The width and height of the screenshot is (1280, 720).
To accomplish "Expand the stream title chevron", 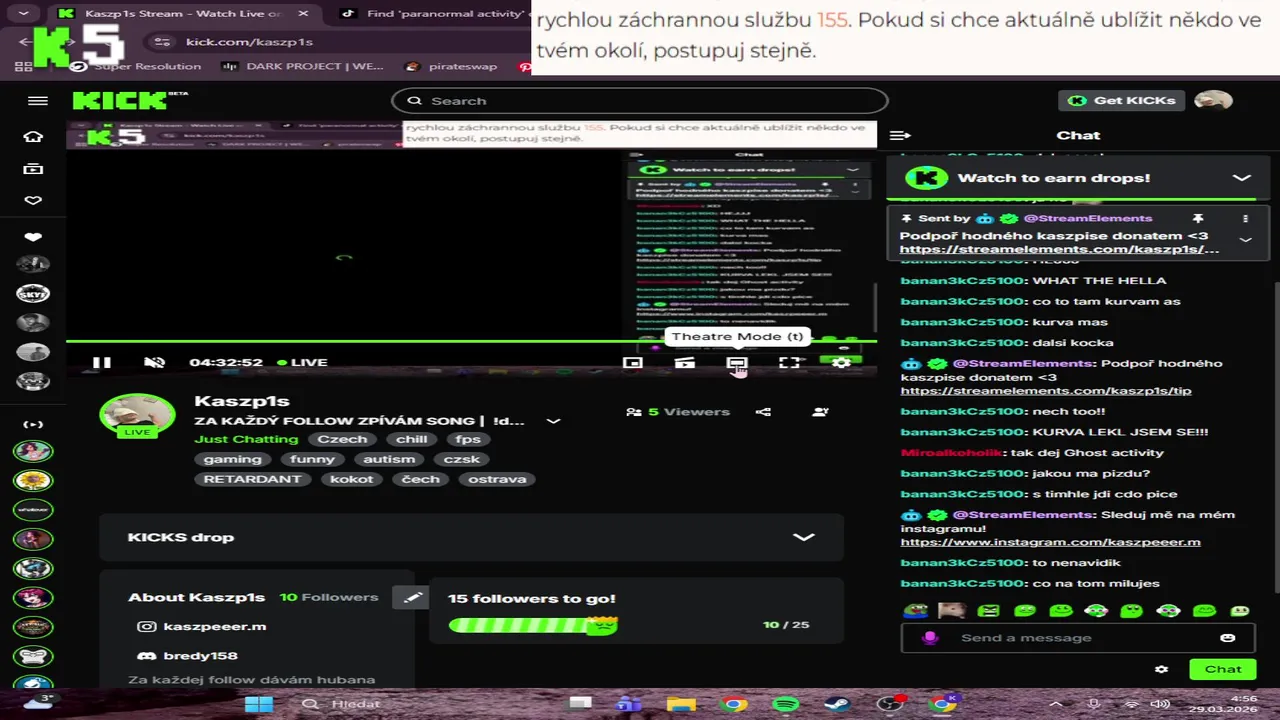I will tap(553, 421).
